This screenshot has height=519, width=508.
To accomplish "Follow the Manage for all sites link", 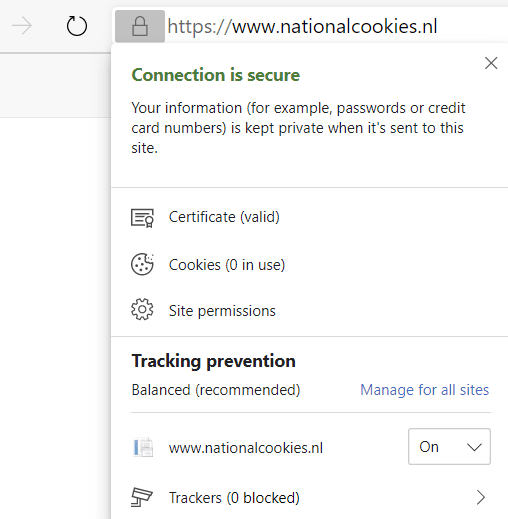I will [425, 390].
